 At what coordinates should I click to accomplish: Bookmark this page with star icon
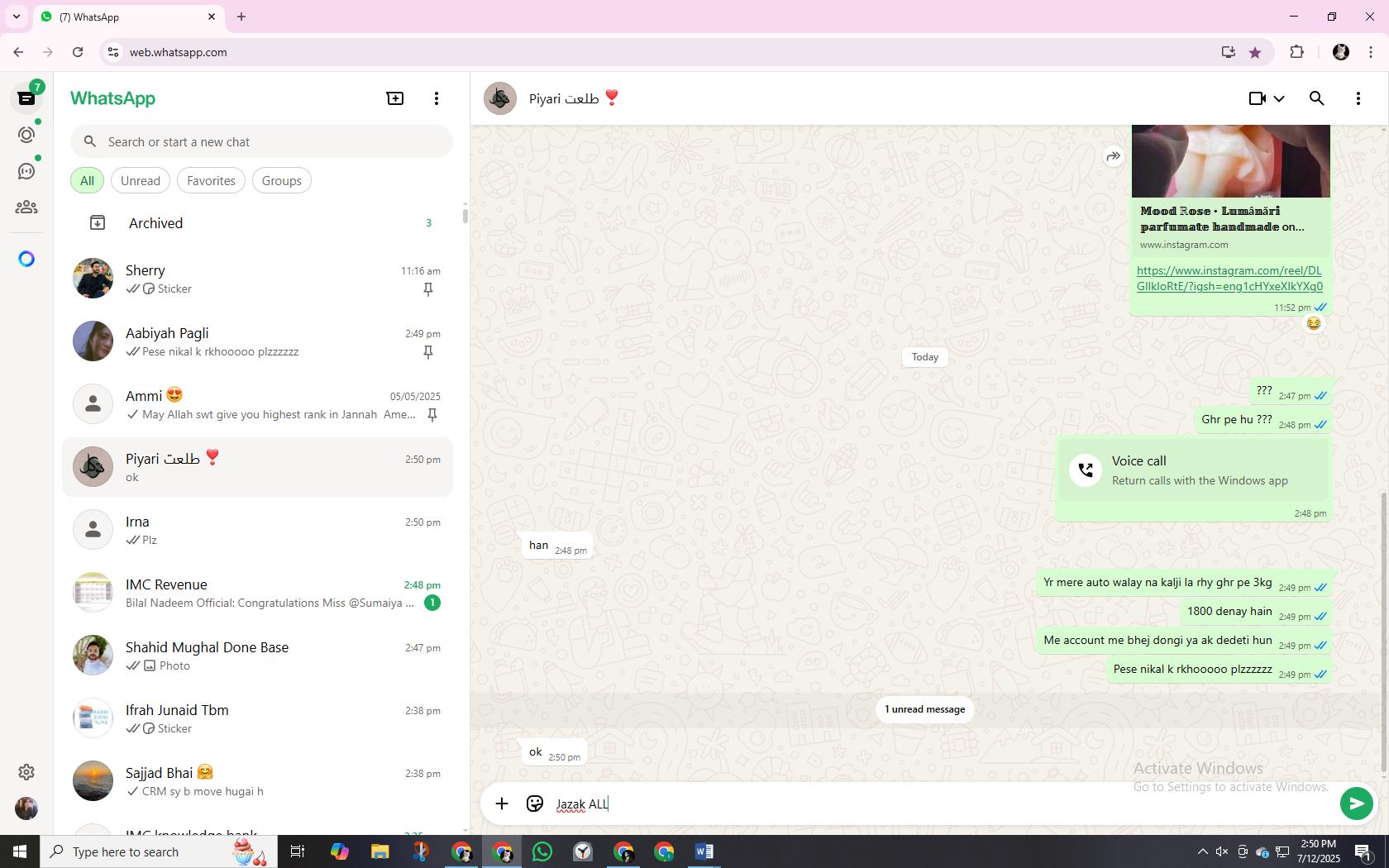1255,52
